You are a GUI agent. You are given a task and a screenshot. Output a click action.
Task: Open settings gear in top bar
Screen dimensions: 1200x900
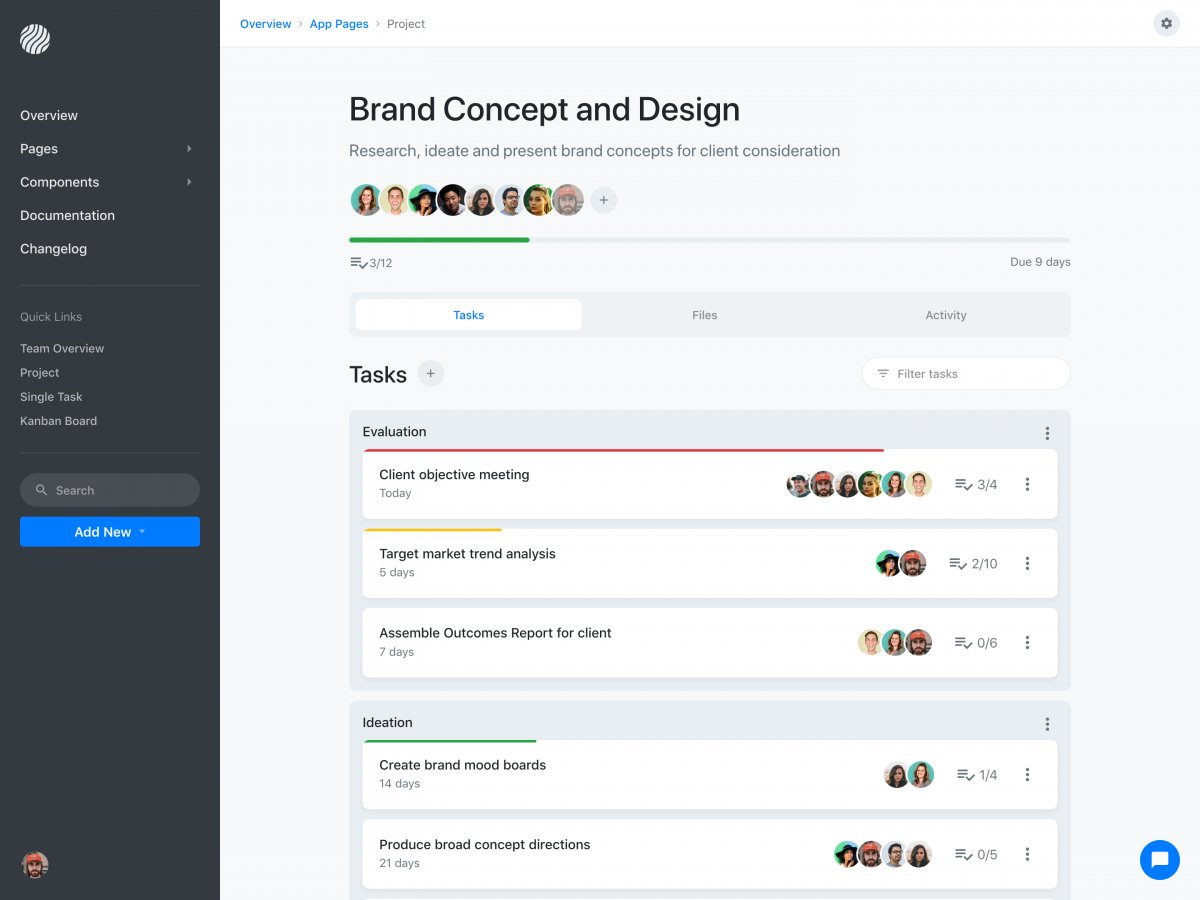(1166, 23)
